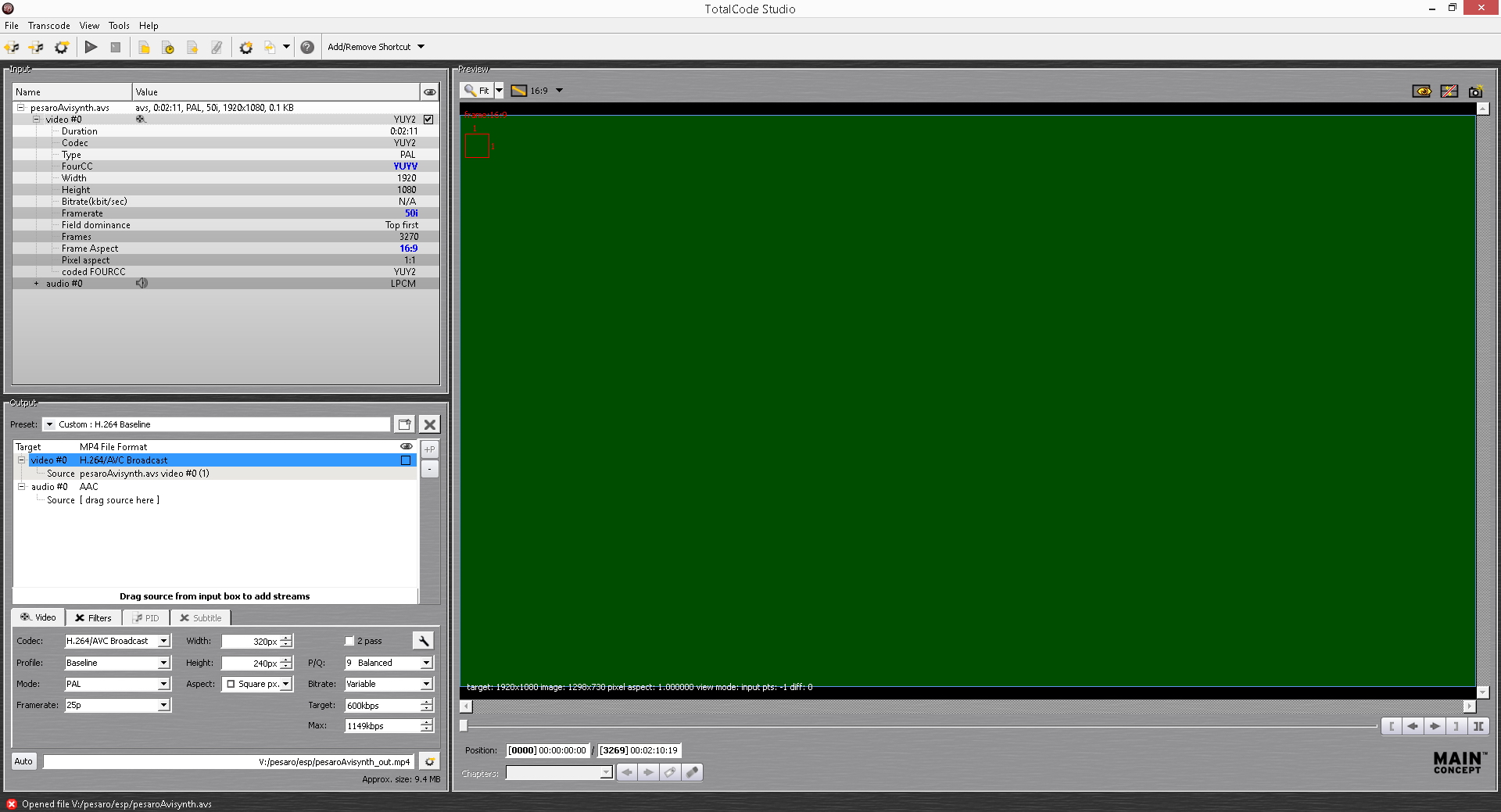1501x812 pixels.
Task: Click the rightmost chapter marker icon
Action: [692, 772]
